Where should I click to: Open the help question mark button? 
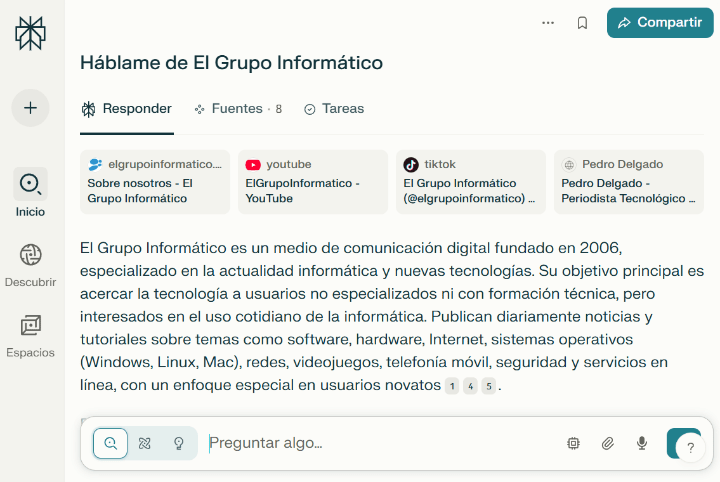coord(691,448)
